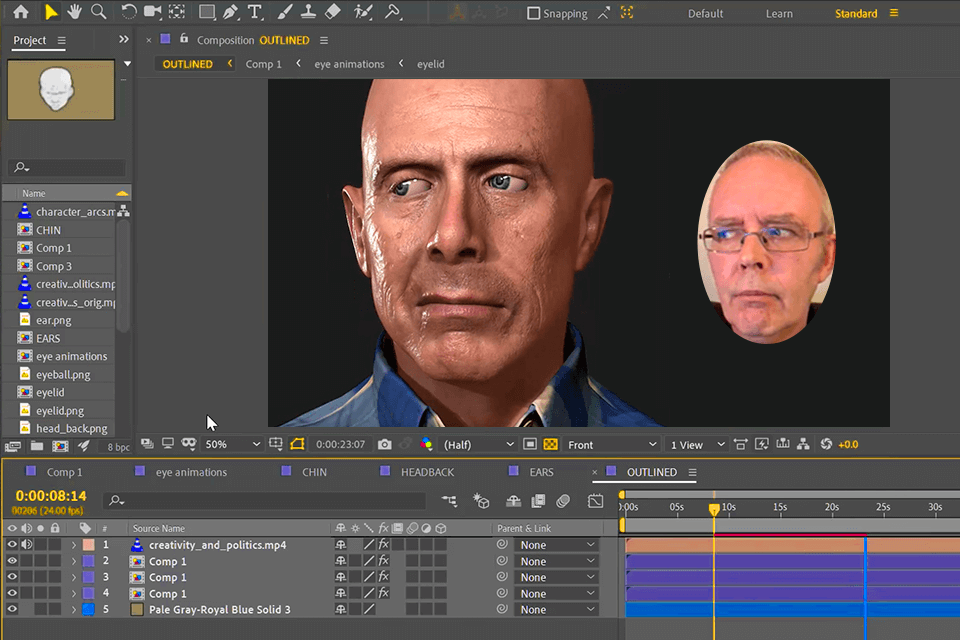Enable Motion Blur for the composition

(563, 502)
